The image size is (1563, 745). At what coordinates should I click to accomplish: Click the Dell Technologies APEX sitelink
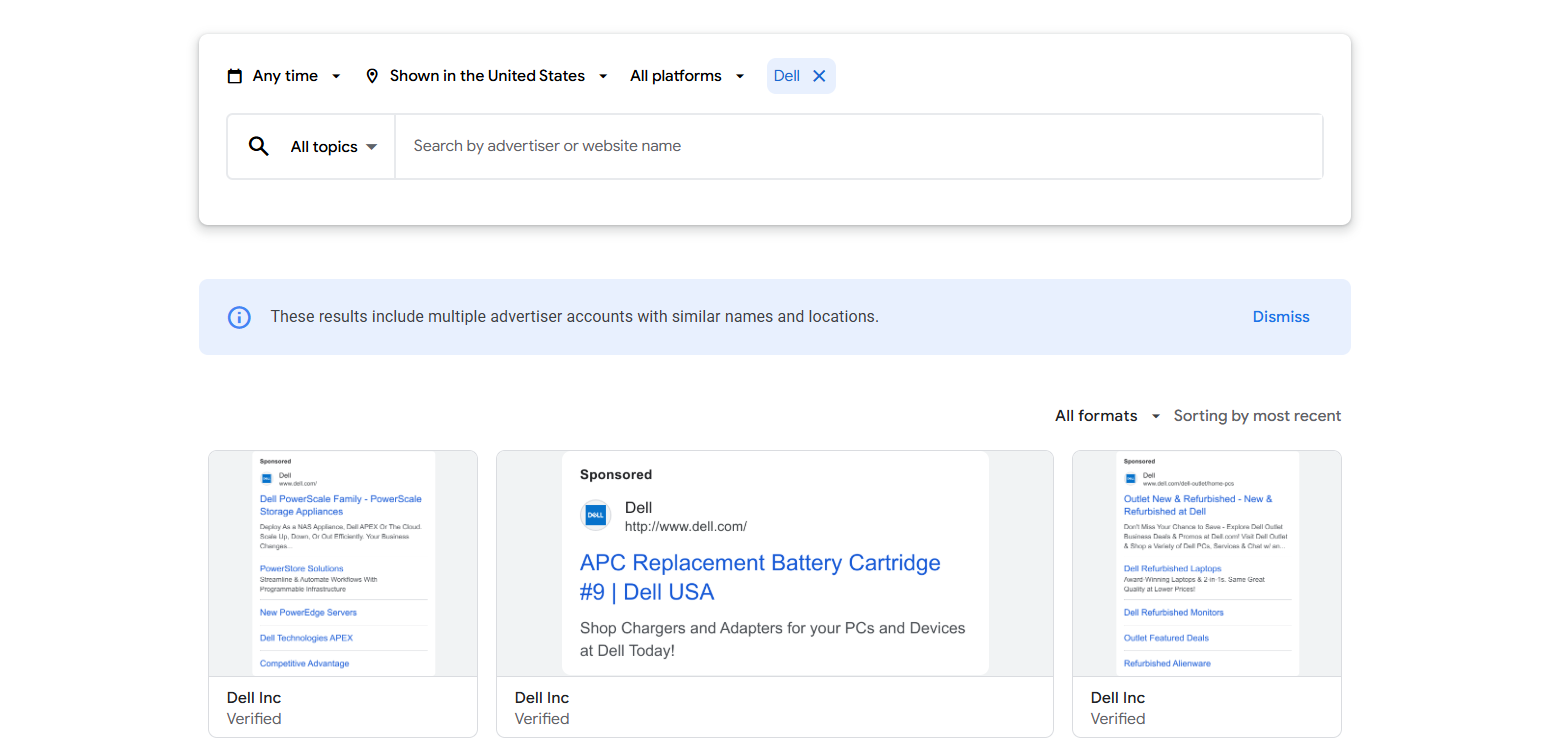click(306, 638)
